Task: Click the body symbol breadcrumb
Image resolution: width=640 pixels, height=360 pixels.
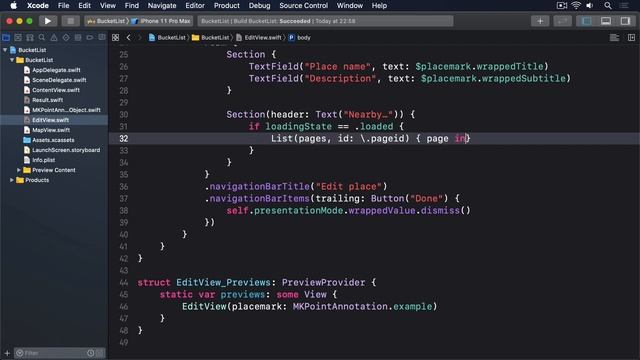Action: tap(300, 38)
